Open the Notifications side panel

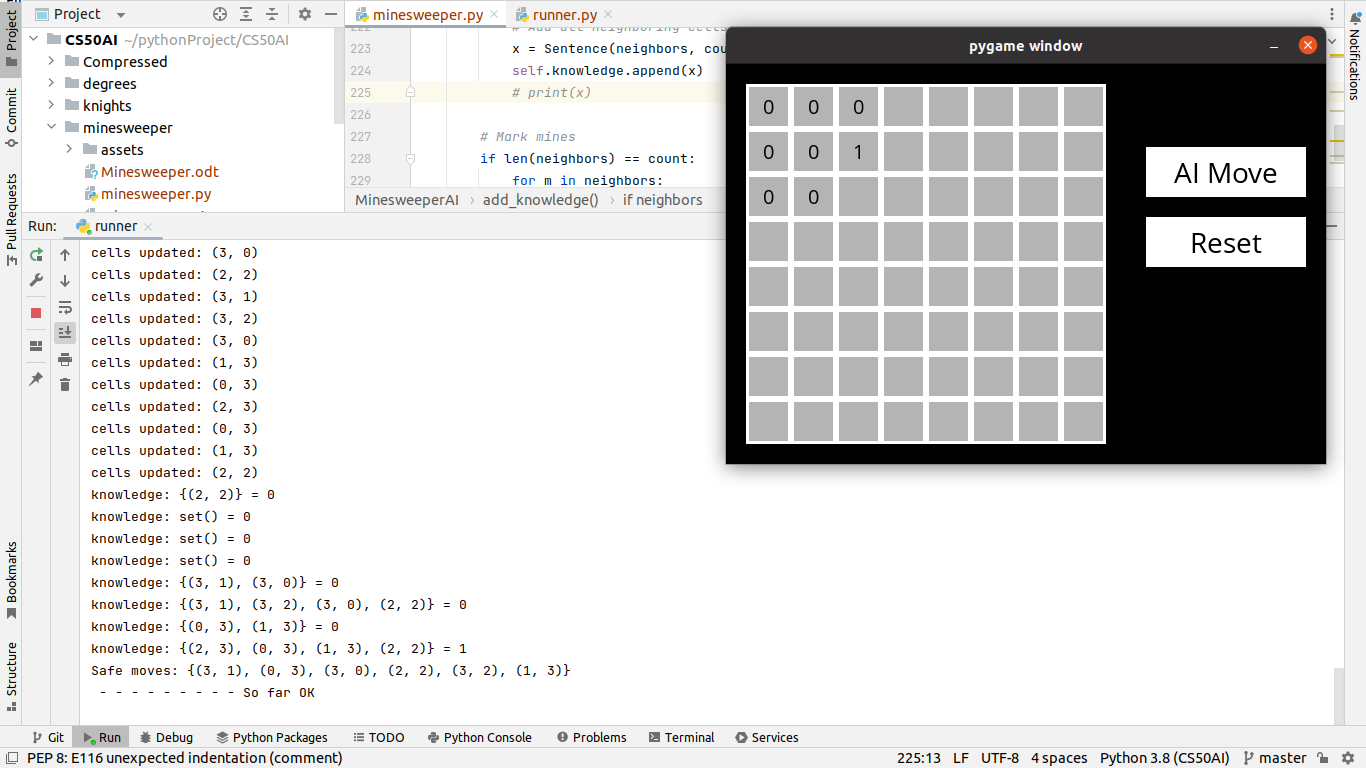(x=1355, y=58)
